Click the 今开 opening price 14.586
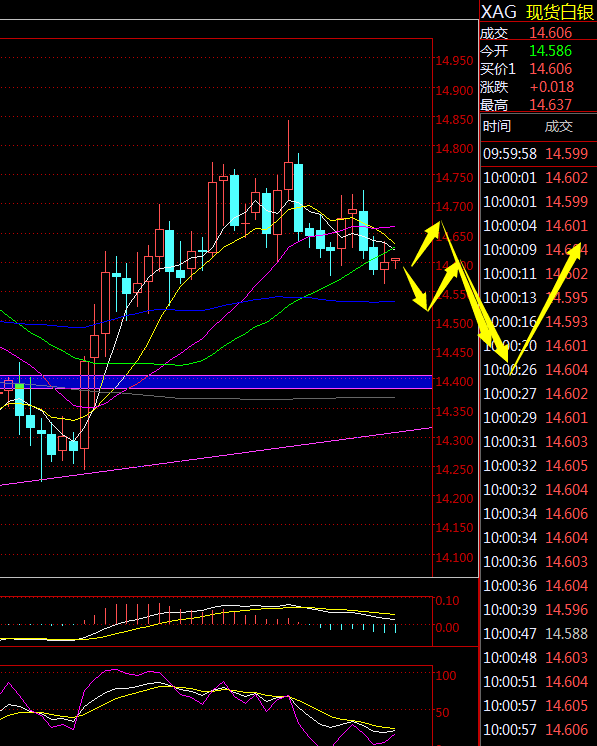Image resolution: width=597 pixels, height=746 pixels. click(550, 51)
